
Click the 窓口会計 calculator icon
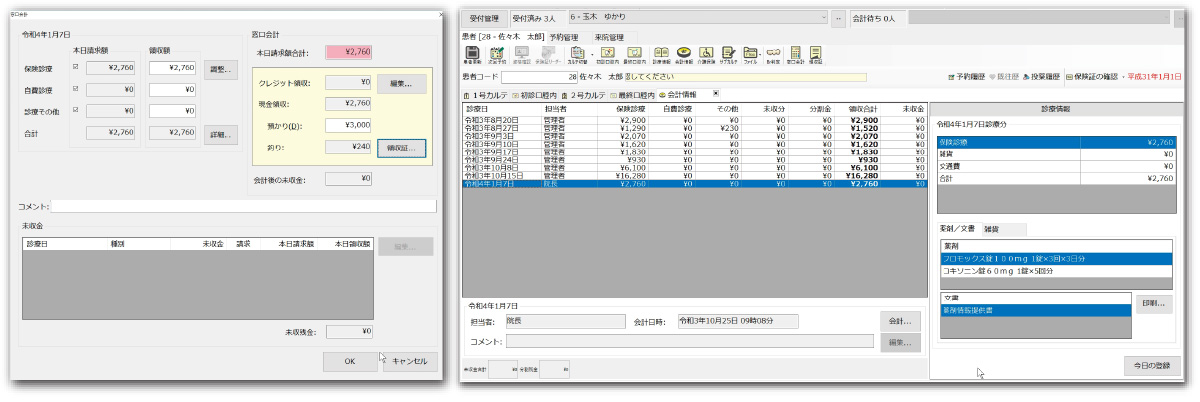pyautogui.click(x=795, y=54)
